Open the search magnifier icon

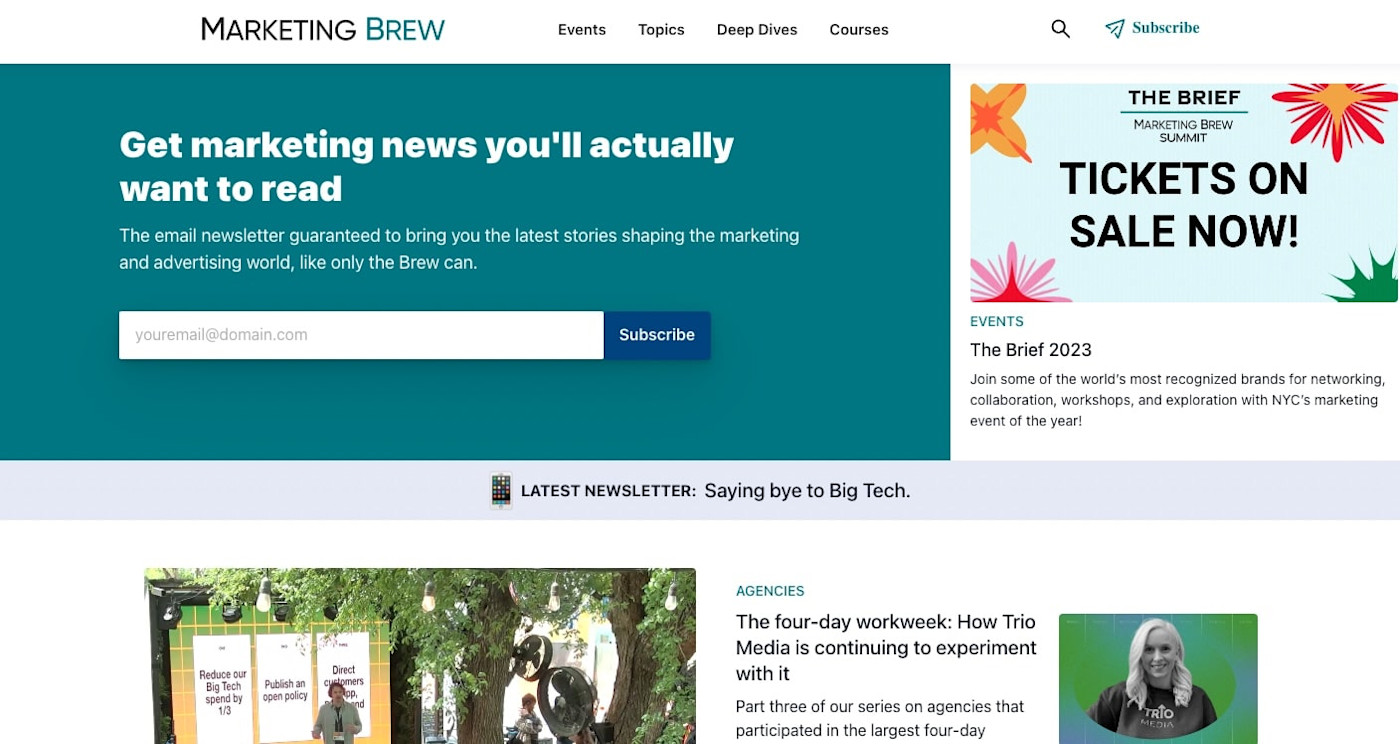(1060, 29)
